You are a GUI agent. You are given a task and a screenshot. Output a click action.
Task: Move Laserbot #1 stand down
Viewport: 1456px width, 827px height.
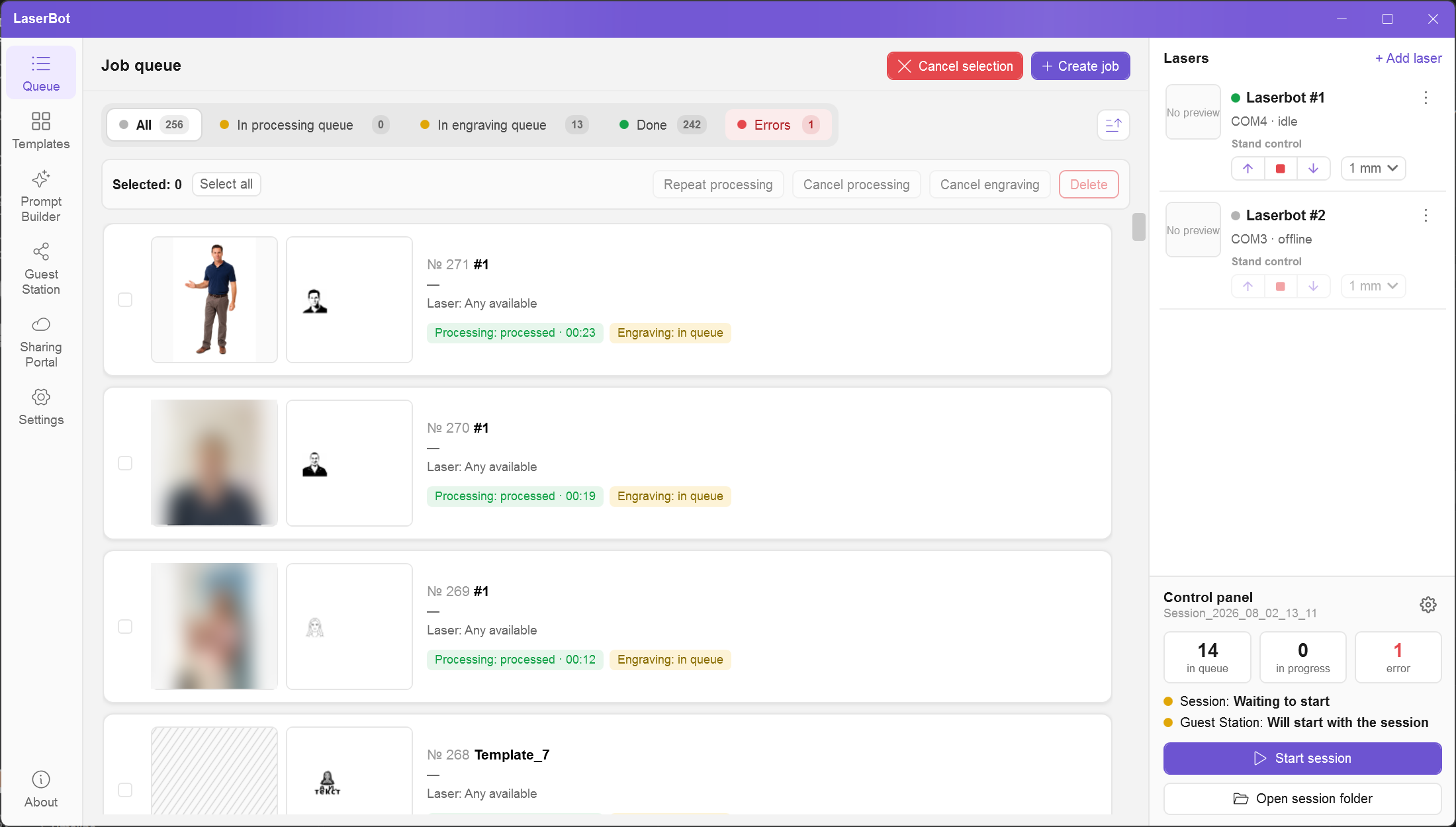coord(1314,168)
